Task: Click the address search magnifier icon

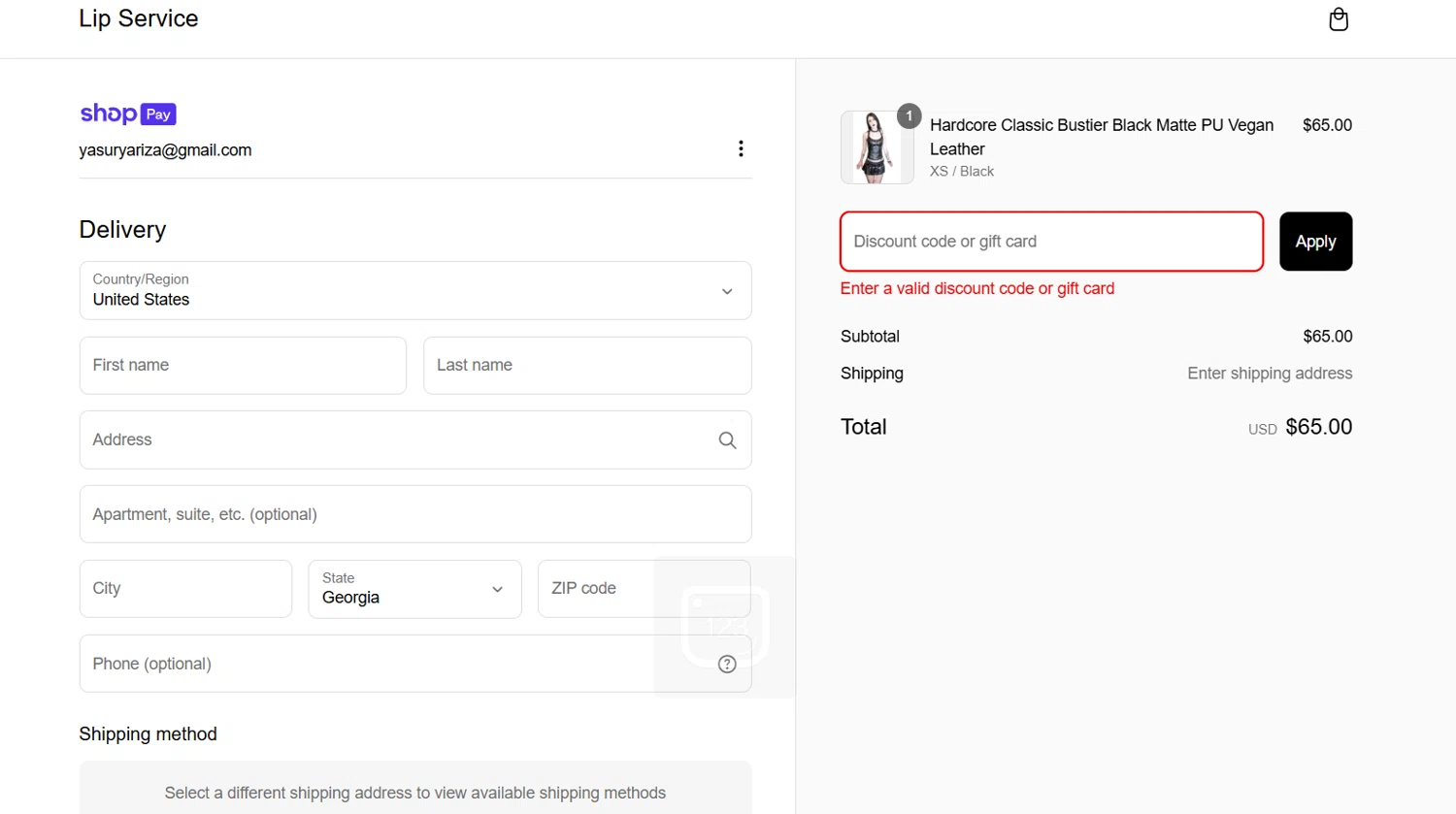Action: (727, 440)
